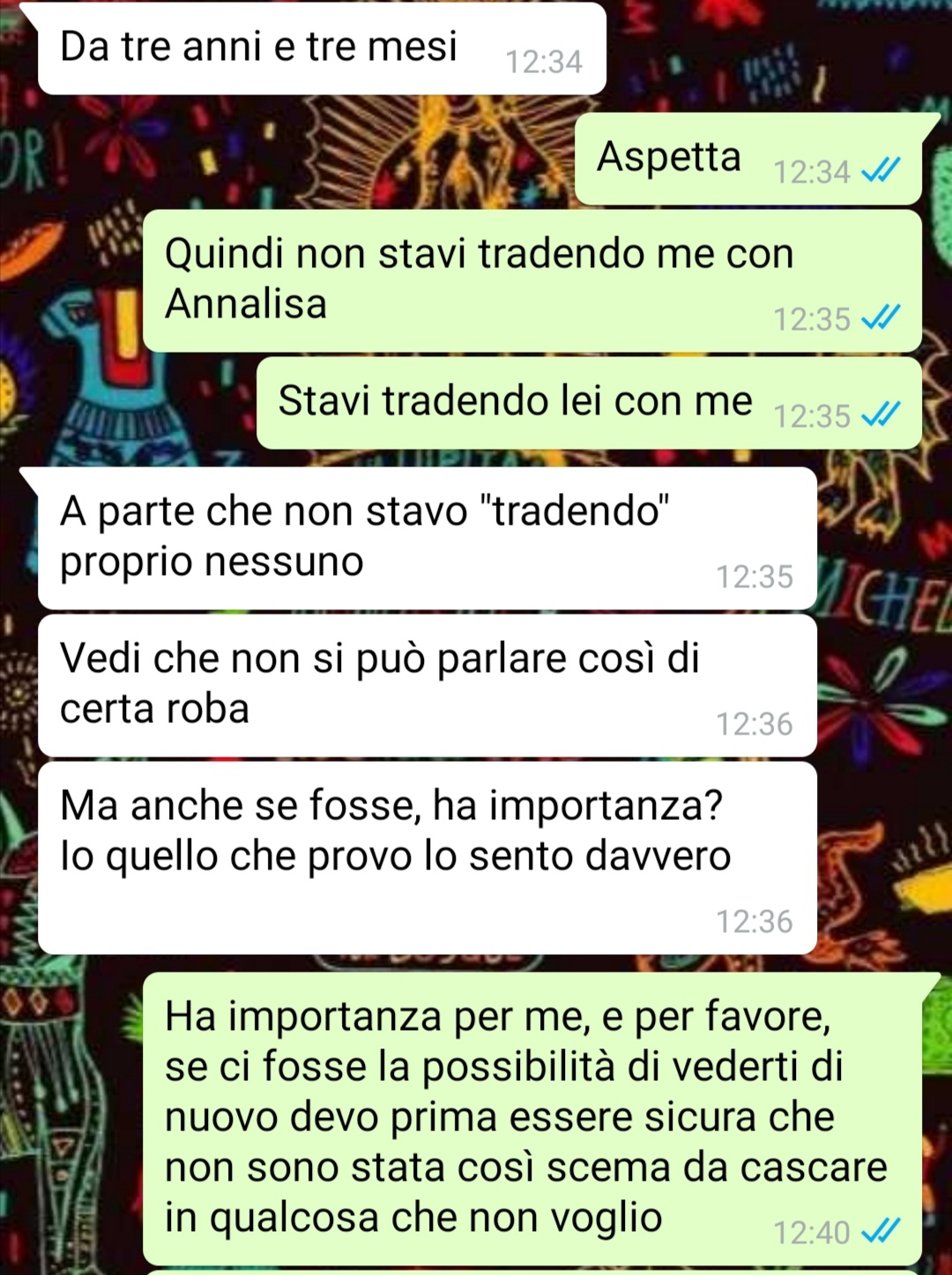Screen dimensions: 952x1275
Task: Tap the read ticks beside 'Stavi tradendo lei con me'
Action: coord(880,414)
